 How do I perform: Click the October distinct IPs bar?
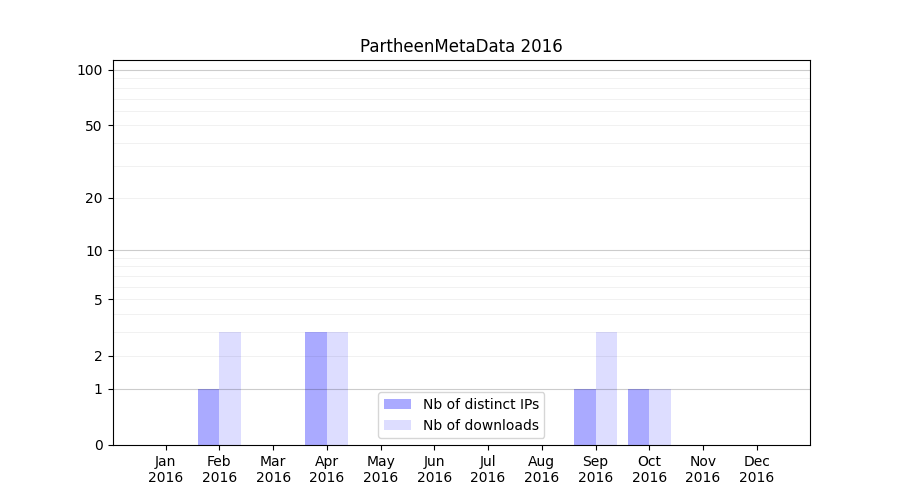[638, 417]
